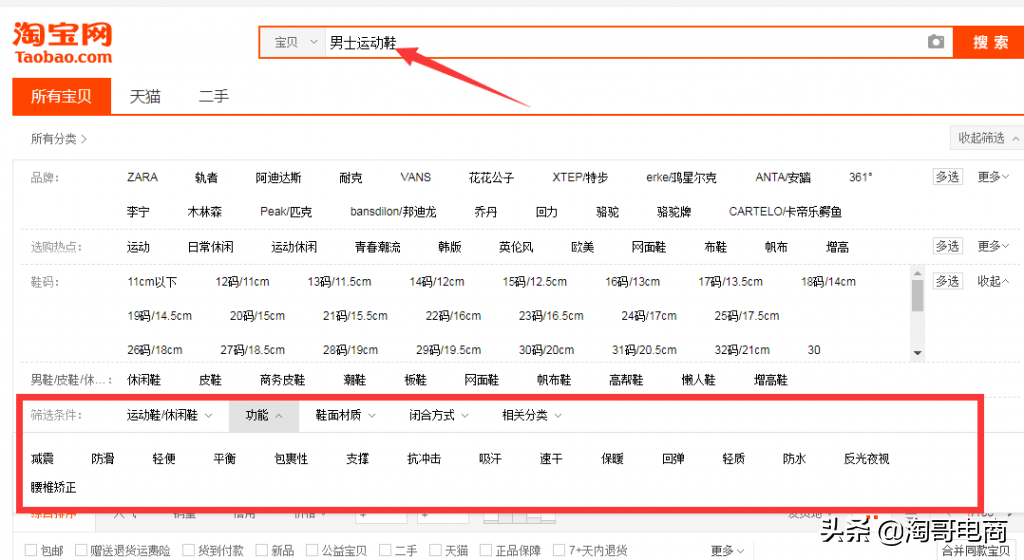This screenshot has height=560, width=1024.
Task: Select size 25码/17.5cm
Action: 746,315
